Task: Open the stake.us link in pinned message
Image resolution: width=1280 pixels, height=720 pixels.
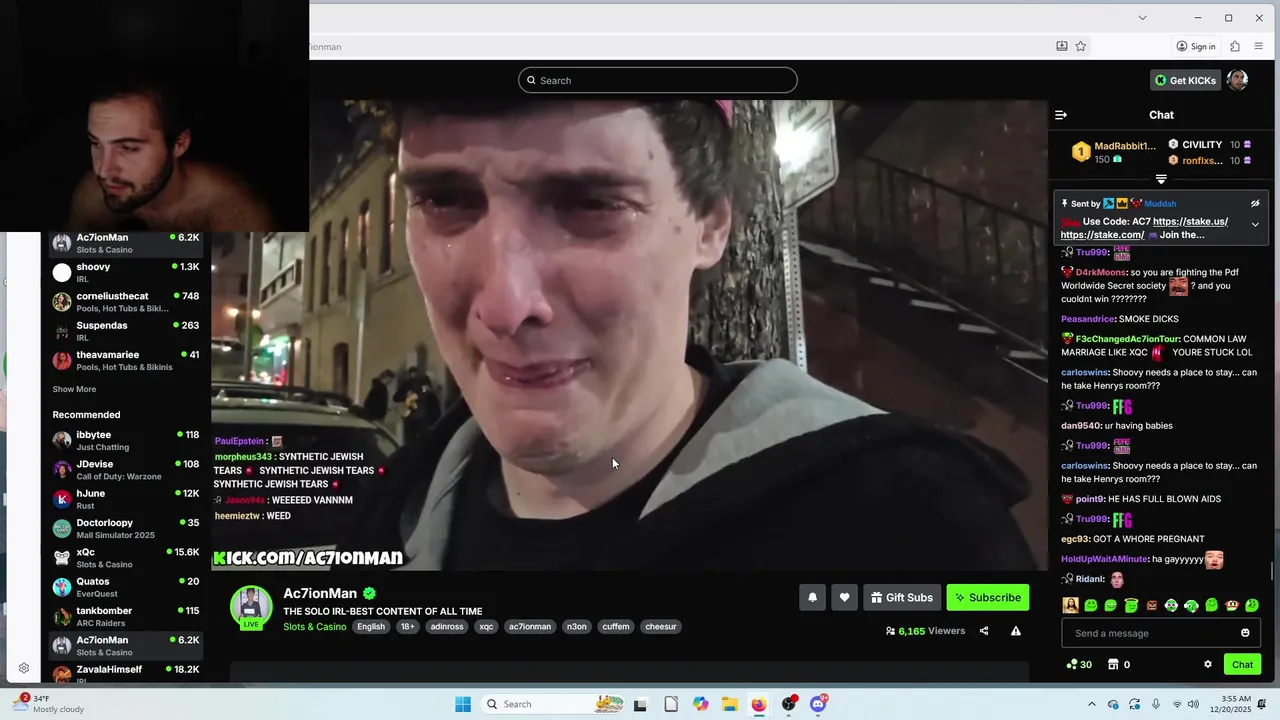Action: (1190, 221)
